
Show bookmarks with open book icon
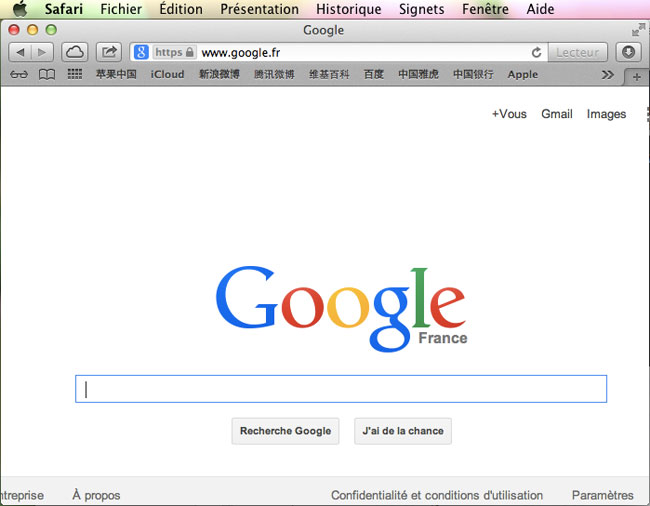(47, 75)
